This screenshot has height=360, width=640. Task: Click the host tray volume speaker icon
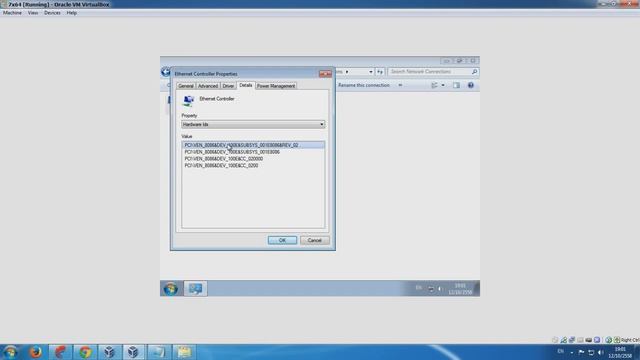point(600,352)
